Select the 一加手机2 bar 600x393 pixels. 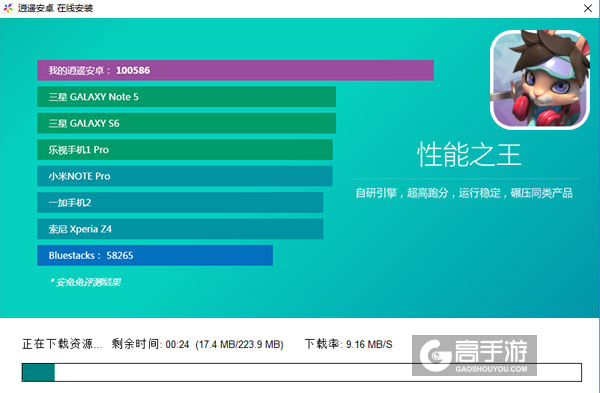pyautogui.click(x=180, y=202)
